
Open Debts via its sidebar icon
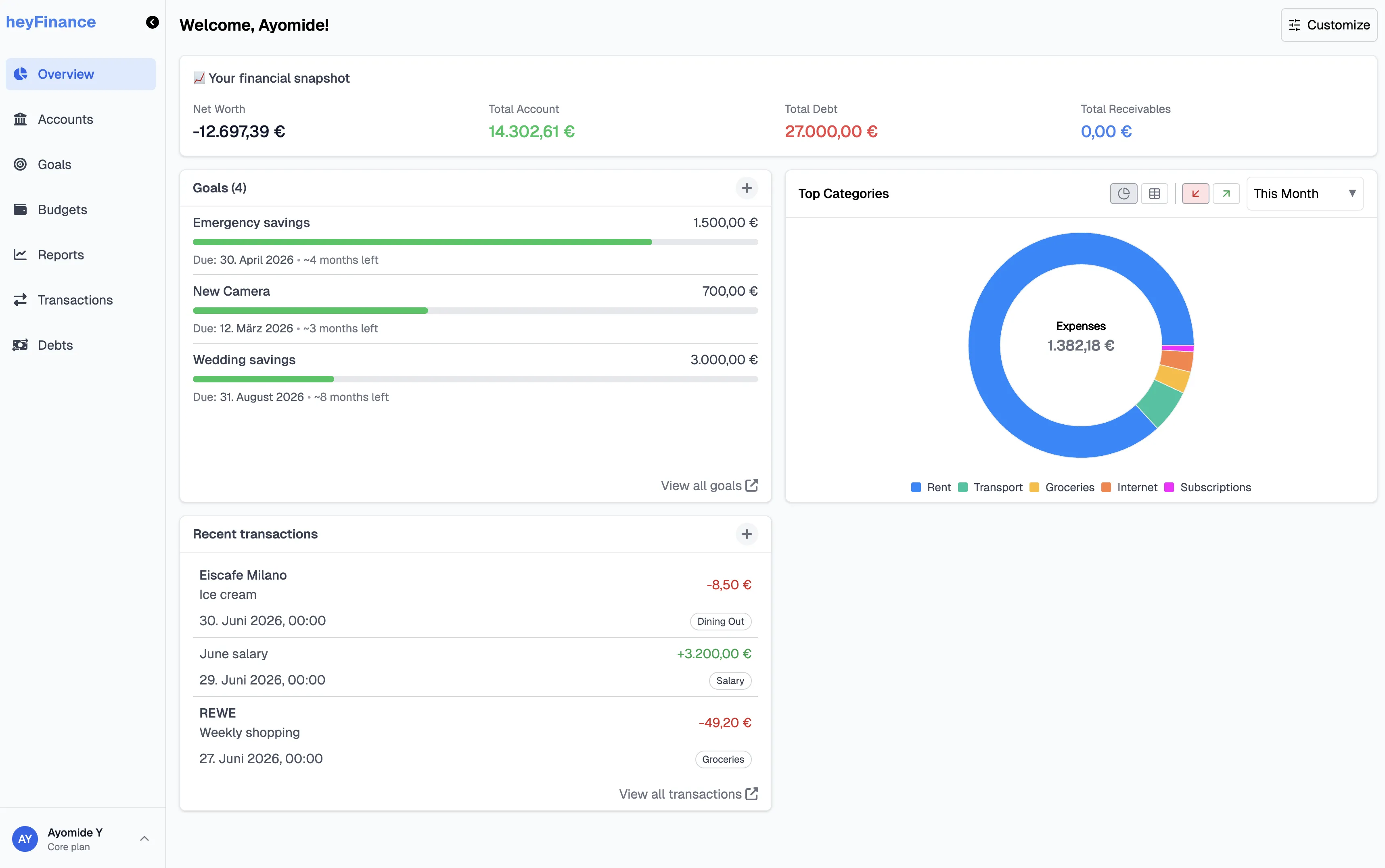pyautogui.click(x=21, y=345)
